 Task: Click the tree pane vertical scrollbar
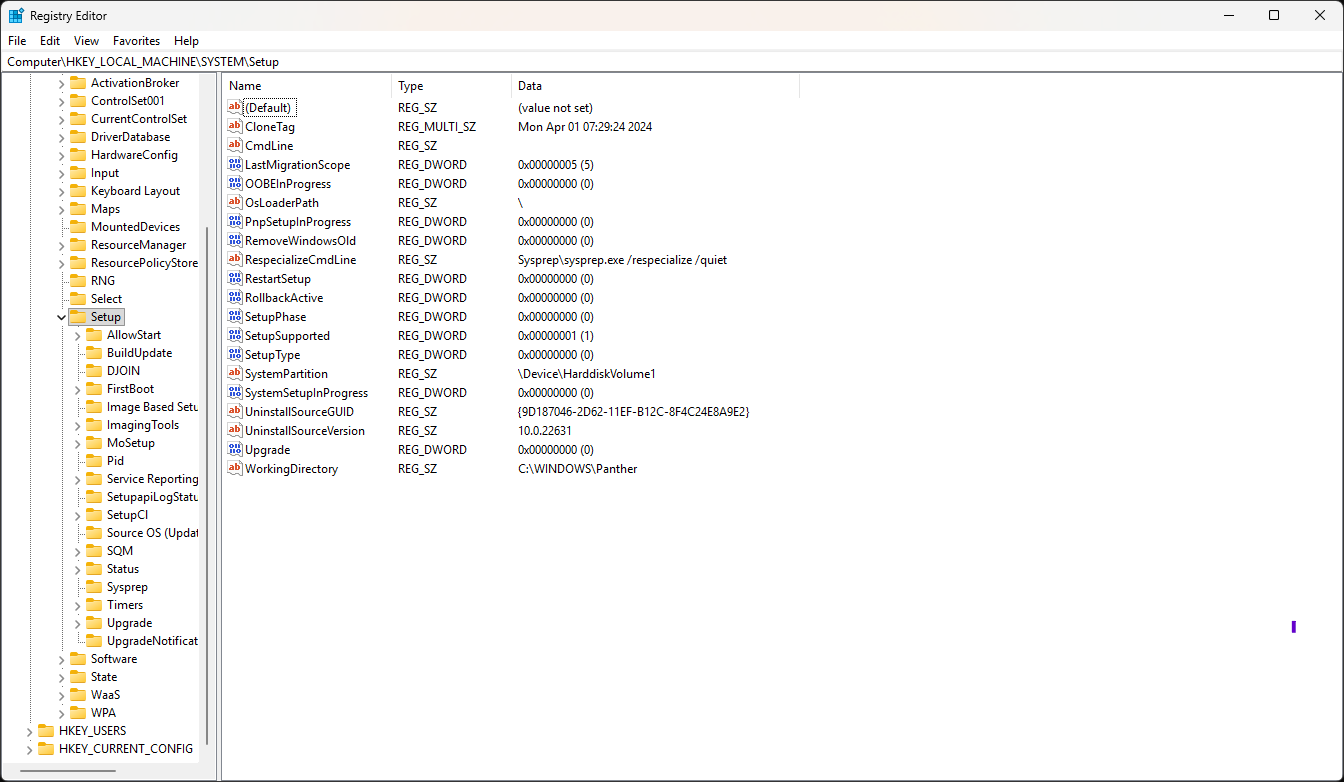[x=208, y=485]
